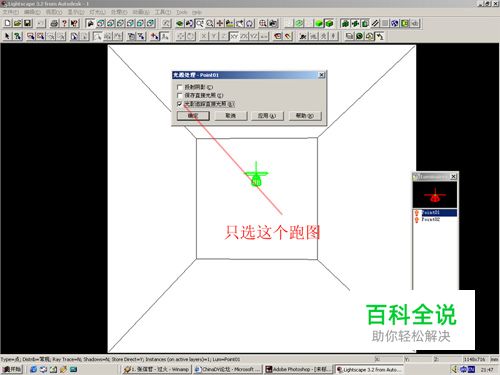Viewport: 500px width, 375px height.
Task: Click the 应用 (Apply) button
Action: click(267, 116)
